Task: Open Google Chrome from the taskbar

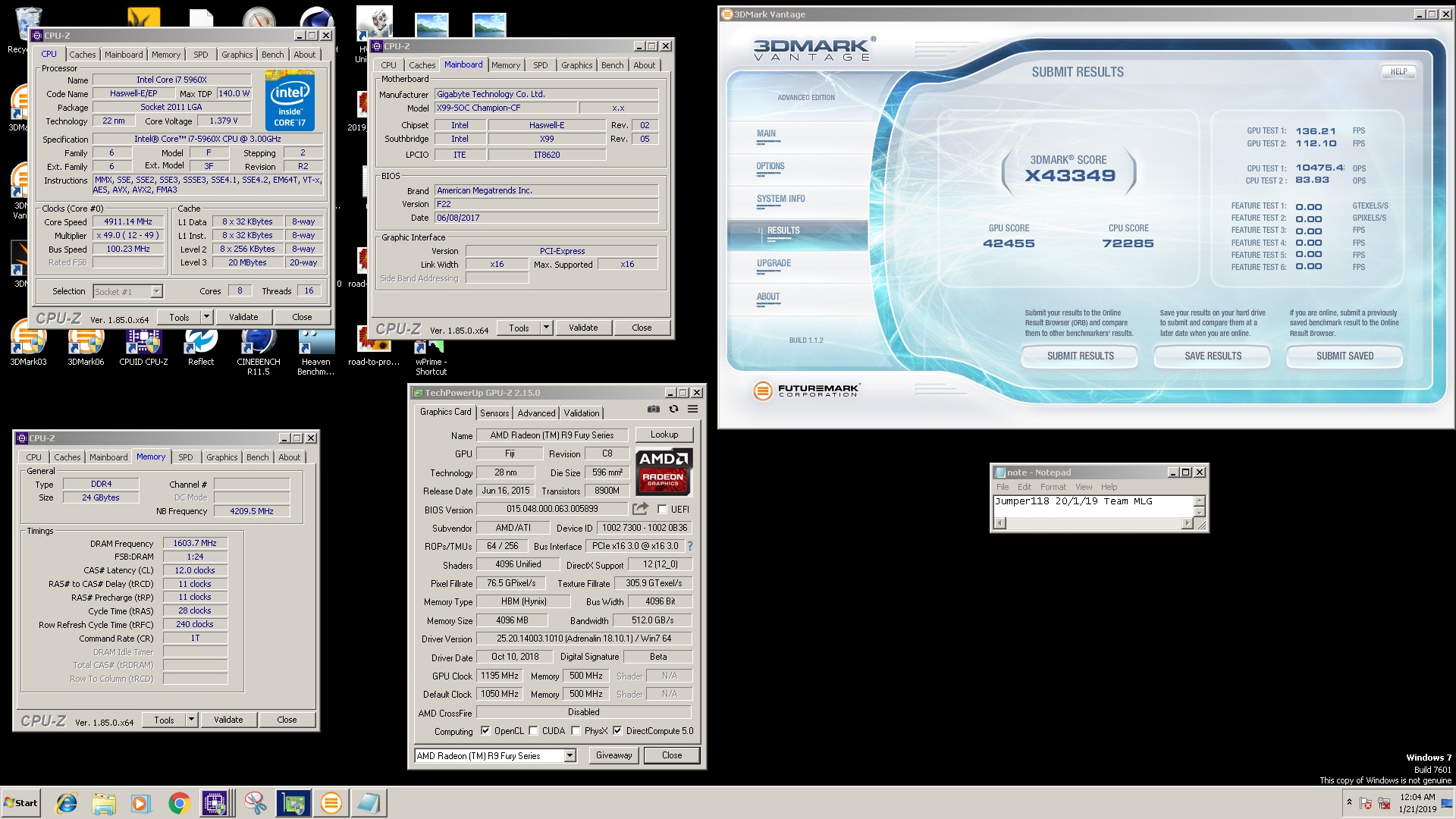Action: 179,803
